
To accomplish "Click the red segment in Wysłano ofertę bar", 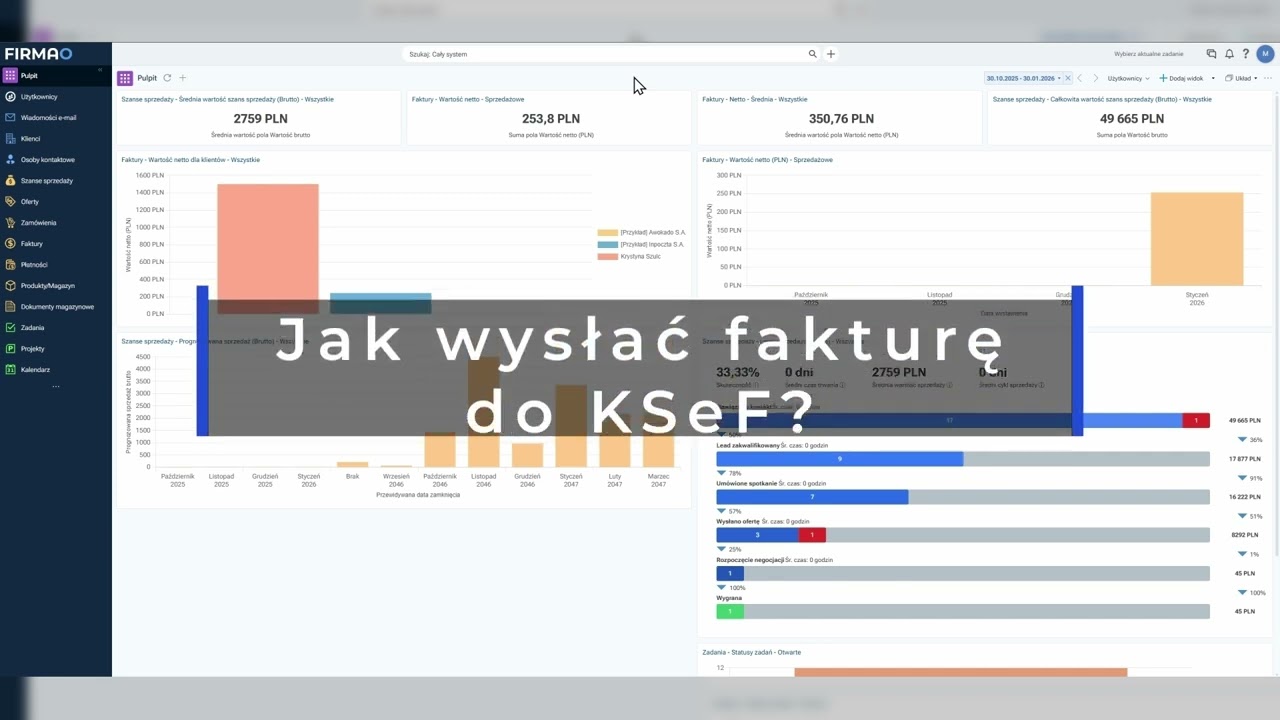I will (x=812, y=535).
